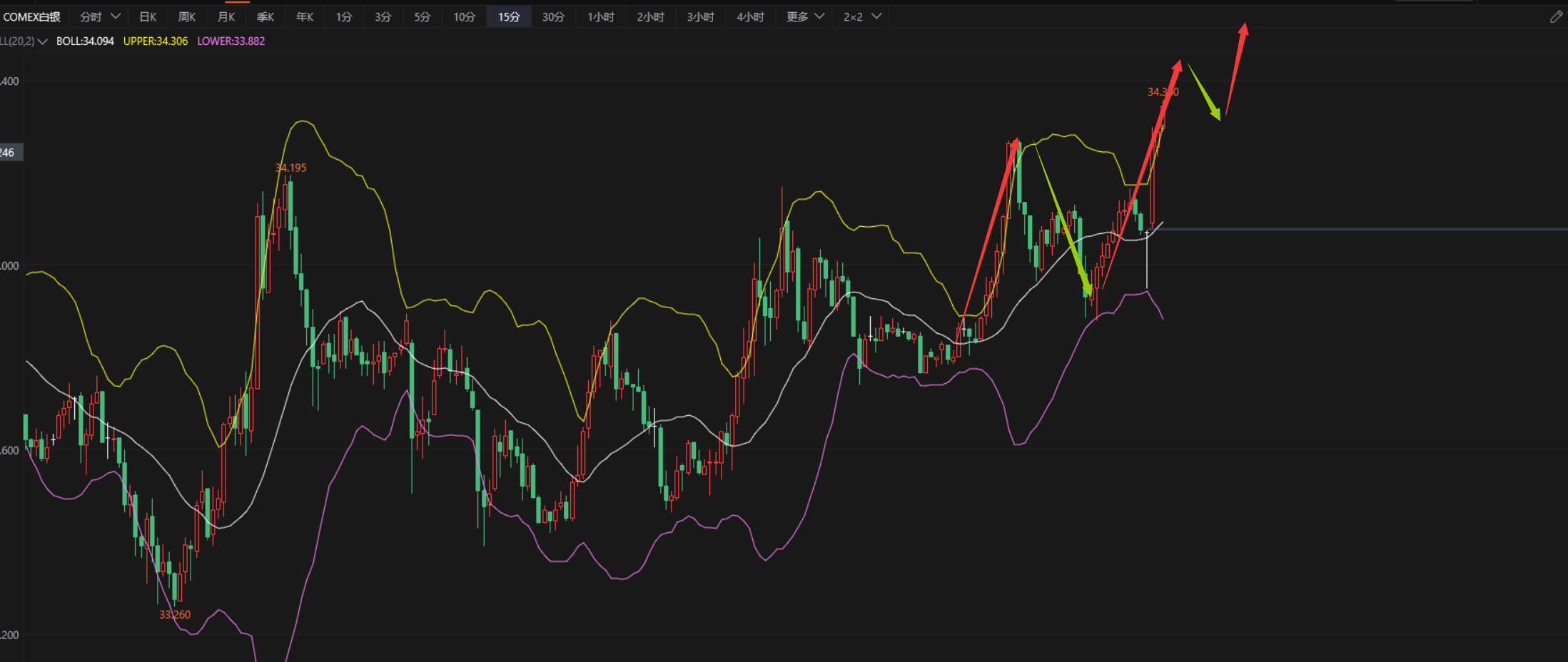Expand the 分时 dropdown
The height and width of the screenshot is (662, 1568).
click(100, 16)
